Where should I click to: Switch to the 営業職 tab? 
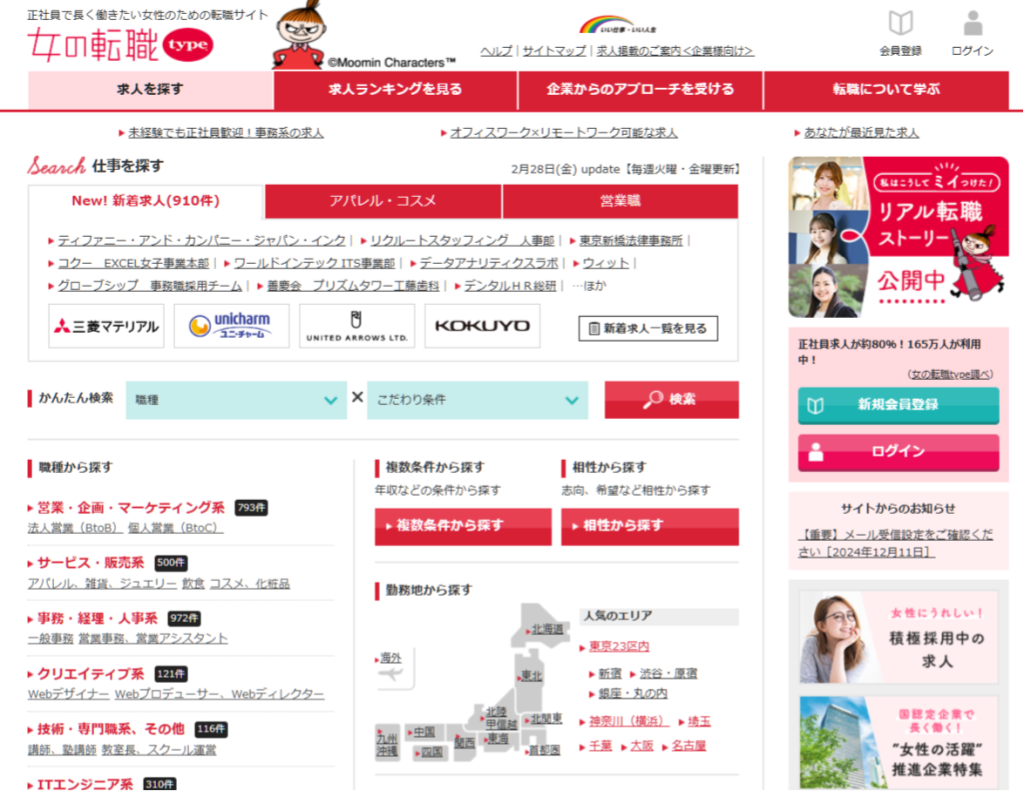[620, 201]
